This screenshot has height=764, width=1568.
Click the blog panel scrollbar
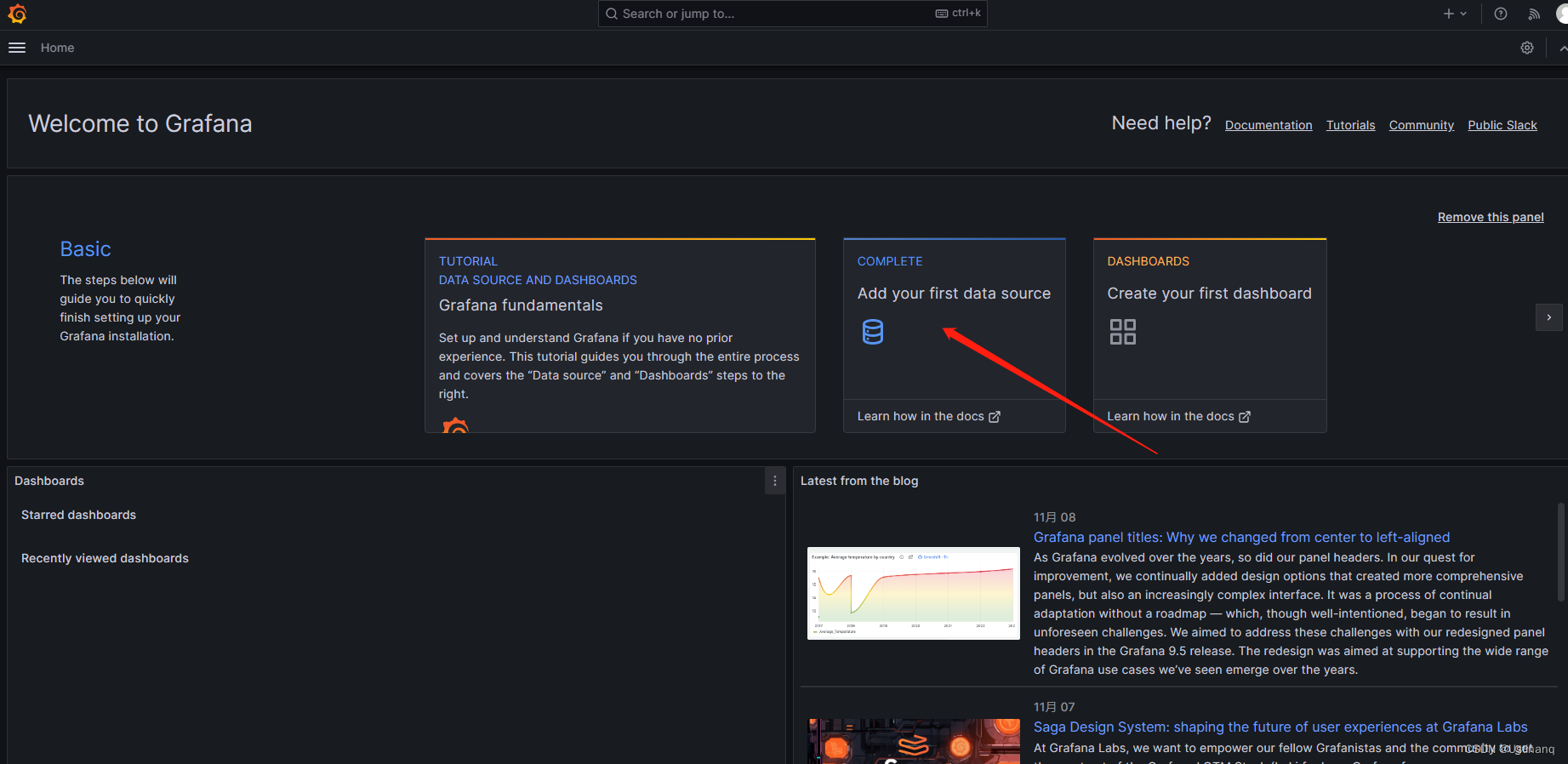click(1561, 553)
